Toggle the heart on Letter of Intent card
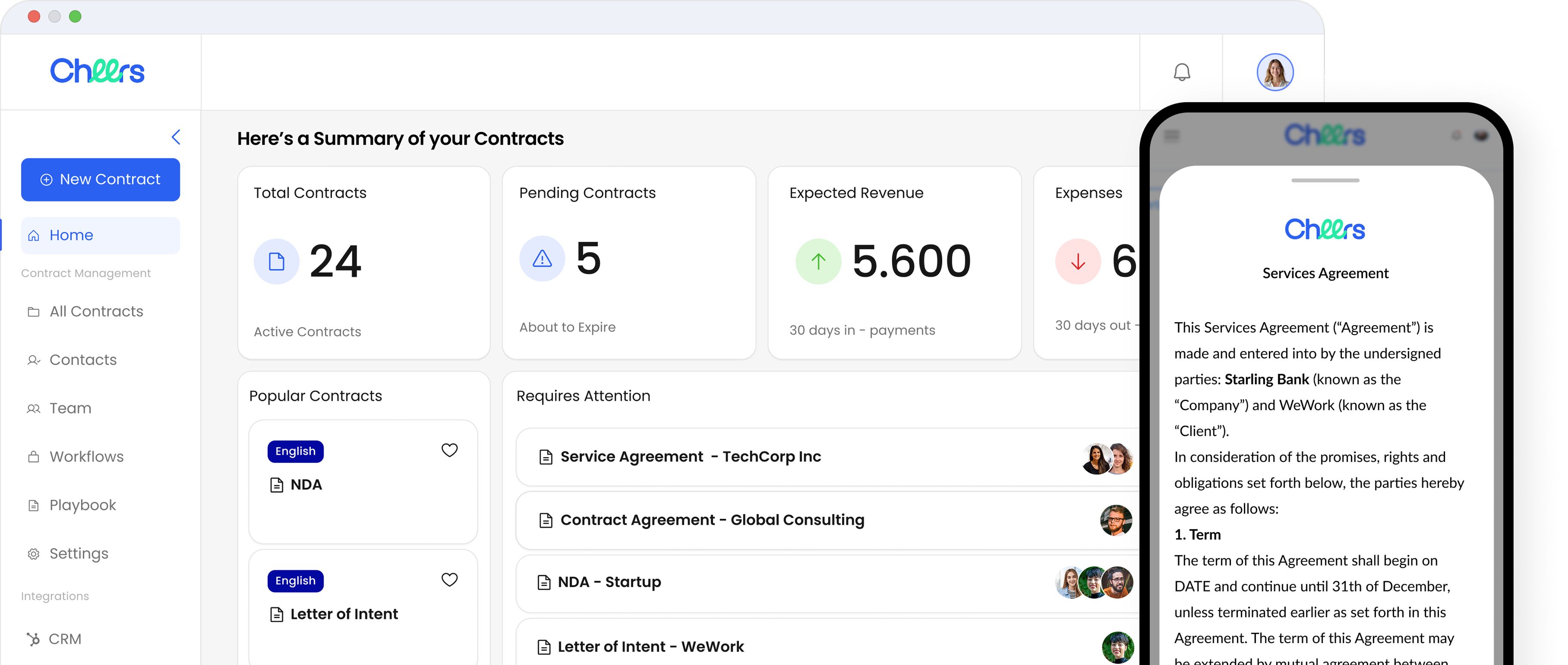Image resolution: width=1568 pixels, height=665 pixels. (449, 580)
